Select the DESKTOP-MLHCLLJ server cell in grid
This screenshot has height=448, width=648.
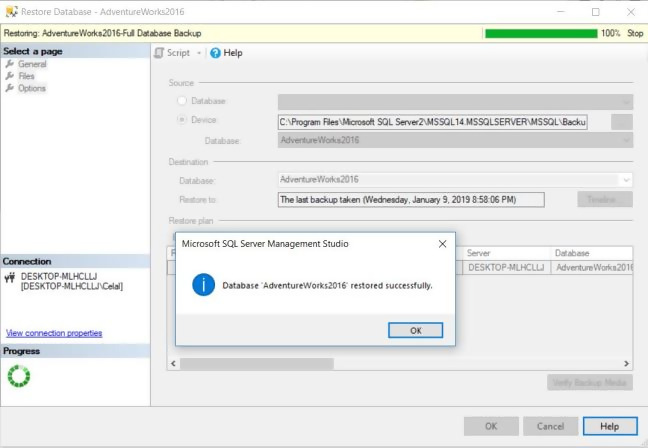point(506,268)
